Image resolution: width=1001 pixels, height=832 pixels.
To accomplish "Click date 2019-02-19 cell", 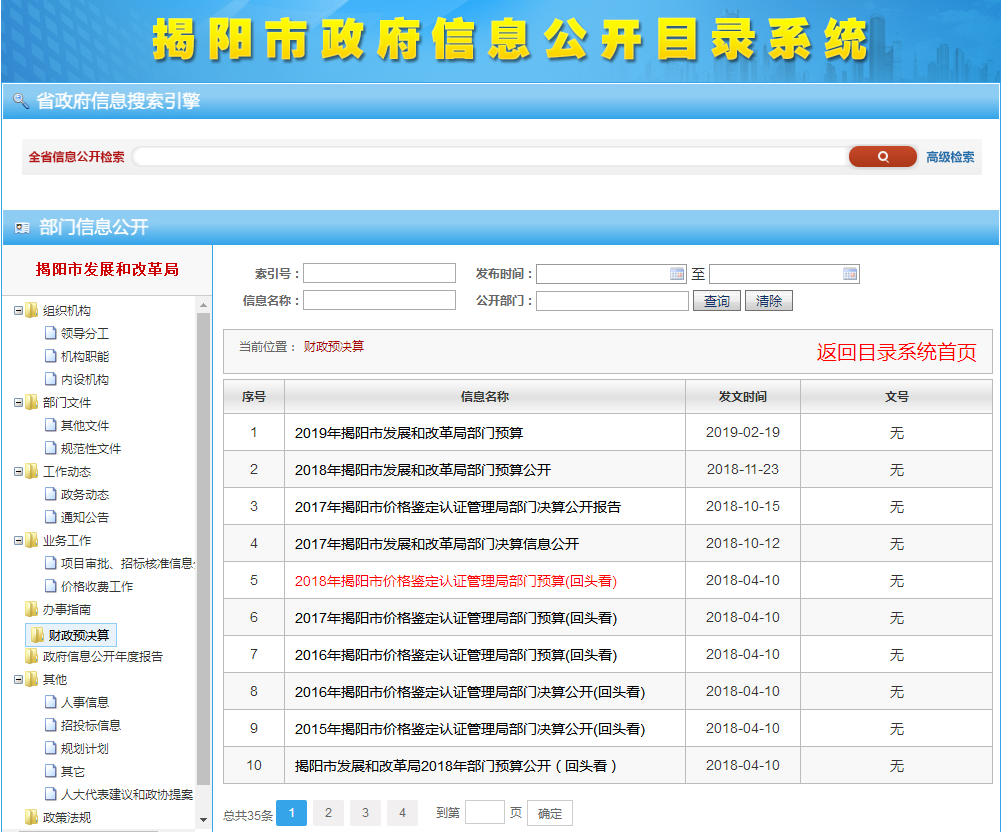I will point(742,432).
